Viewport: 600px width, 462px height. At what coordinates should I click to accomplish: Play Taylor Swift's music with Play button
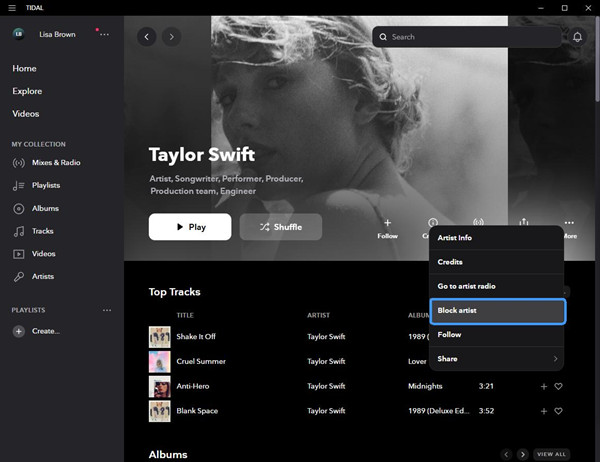(190, 227)
